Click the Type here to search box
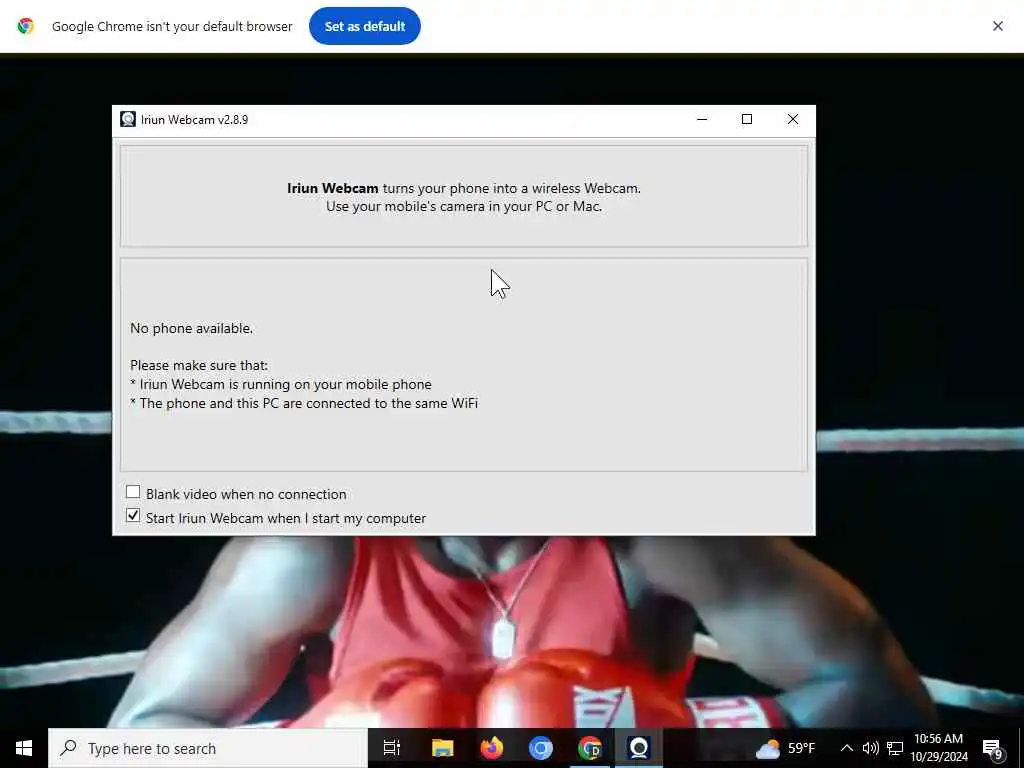 [208, 748]
